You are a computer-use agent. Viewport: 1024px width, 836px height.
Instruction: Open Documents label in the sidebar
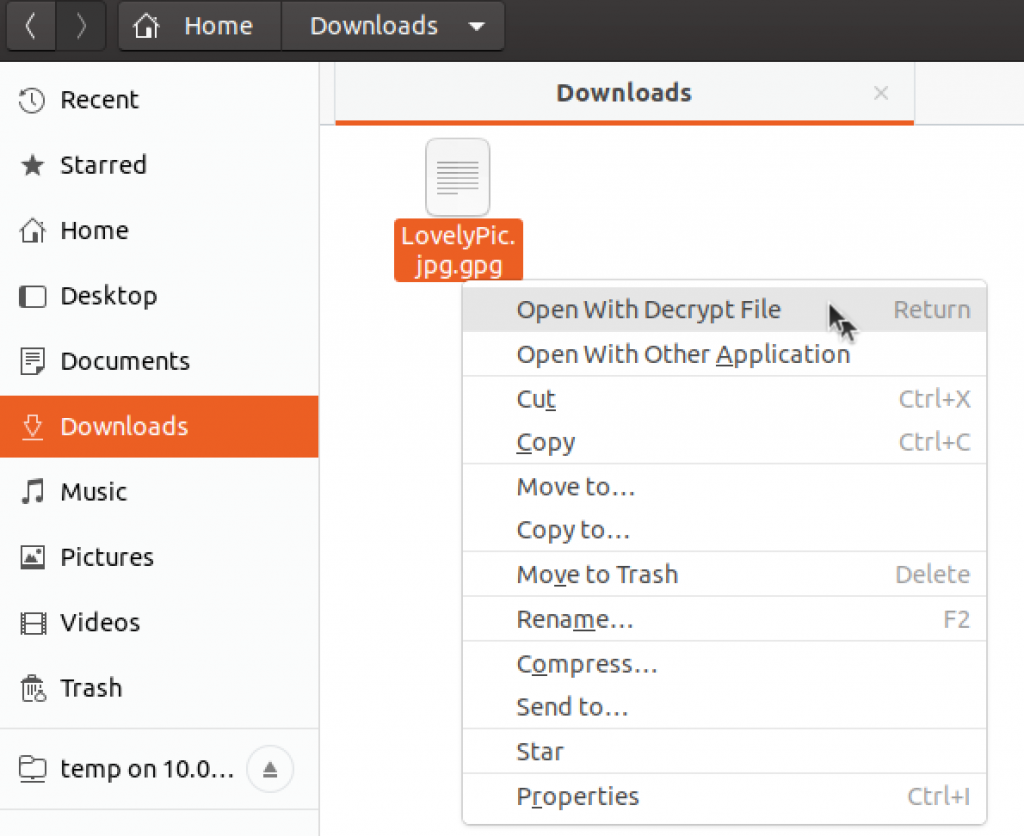tap(125, 361)
